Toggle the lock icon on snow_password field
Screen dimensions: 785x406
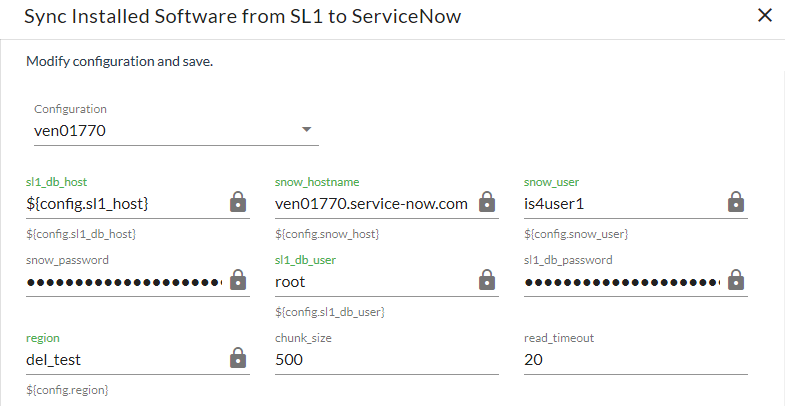point(238,281)
